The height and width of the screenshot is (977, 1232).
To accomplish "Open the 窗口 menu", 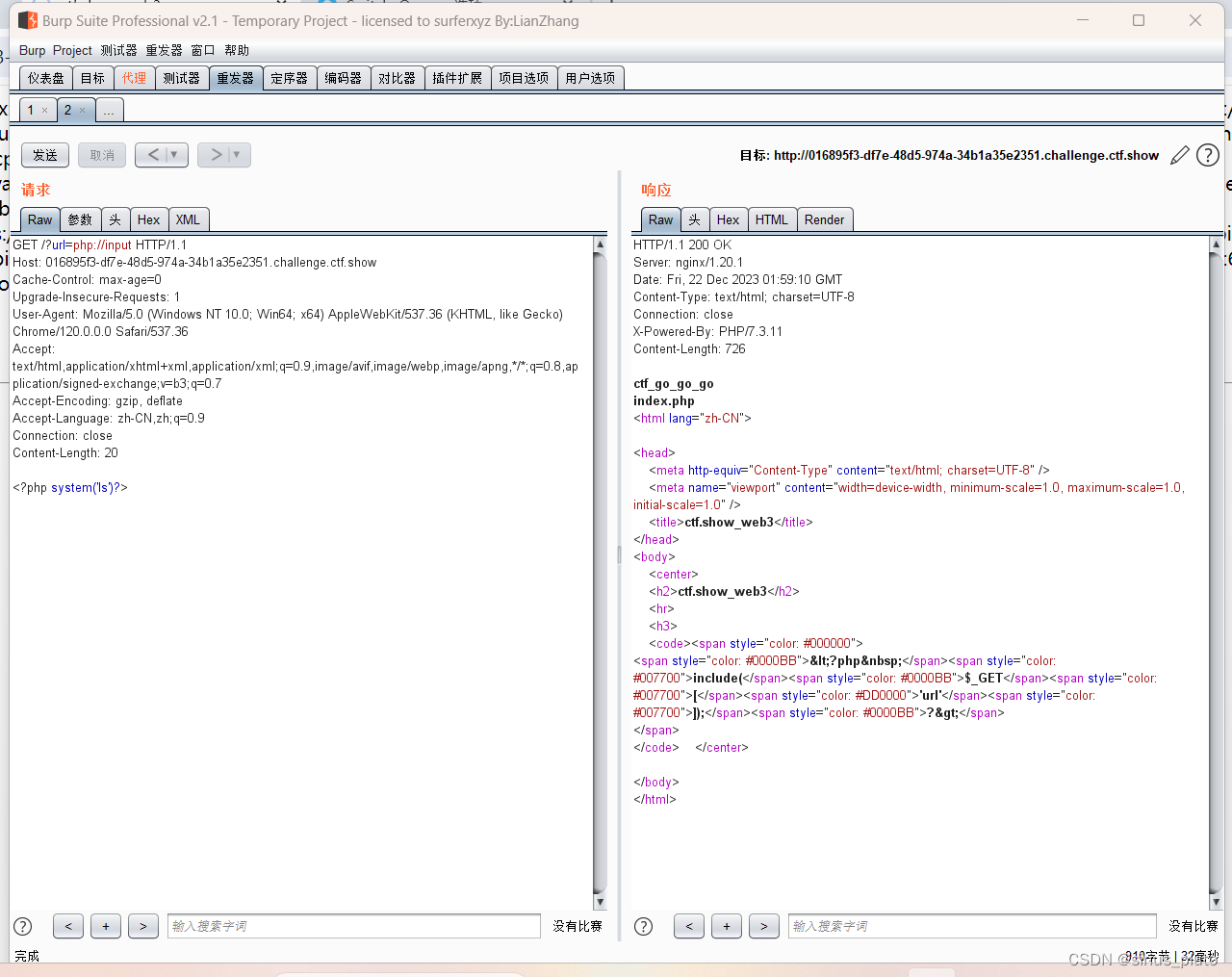I will point(203,50).
